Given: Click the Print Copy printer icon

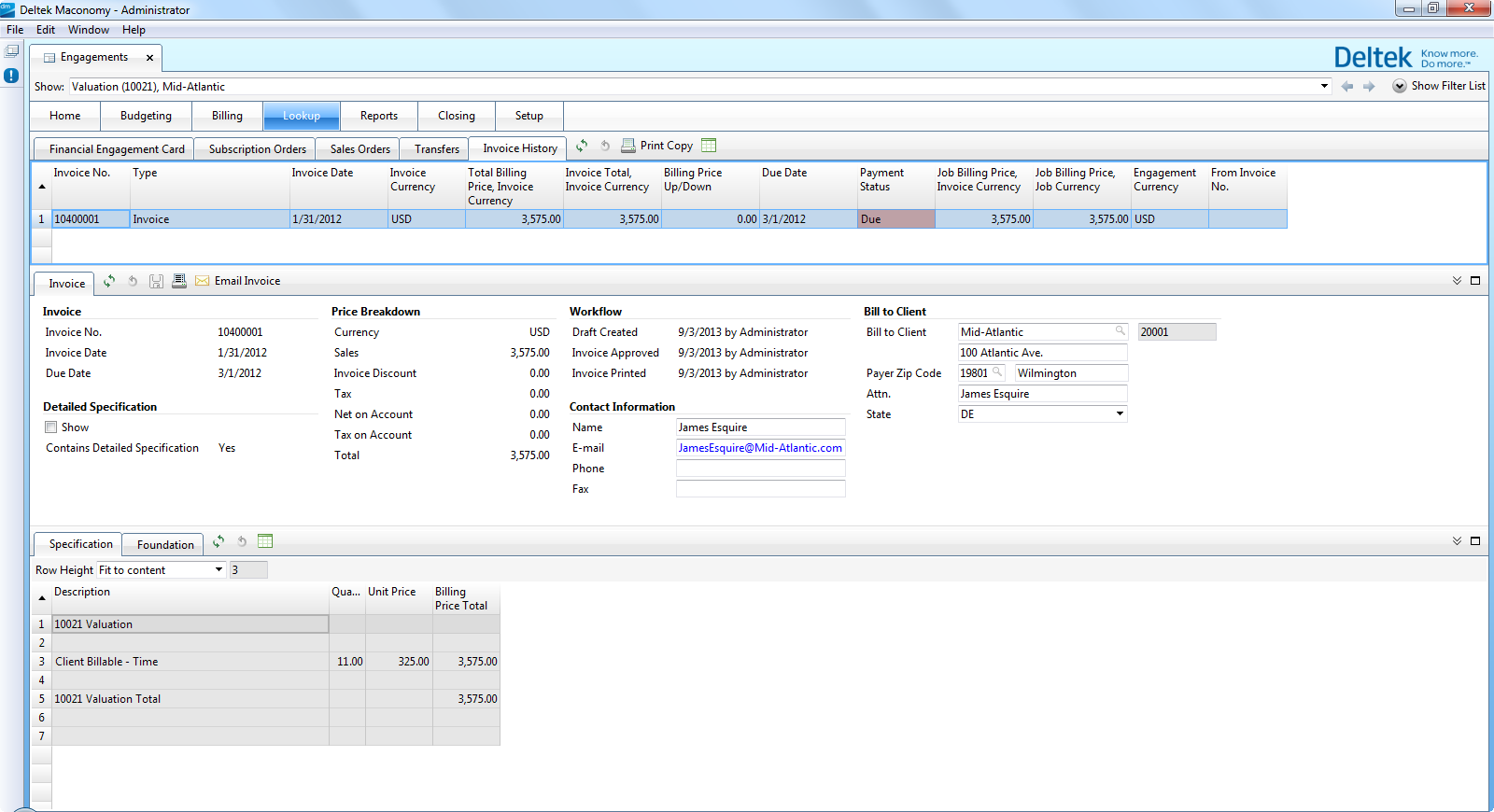Looking at the screenshot, I should tap(628, 146).
